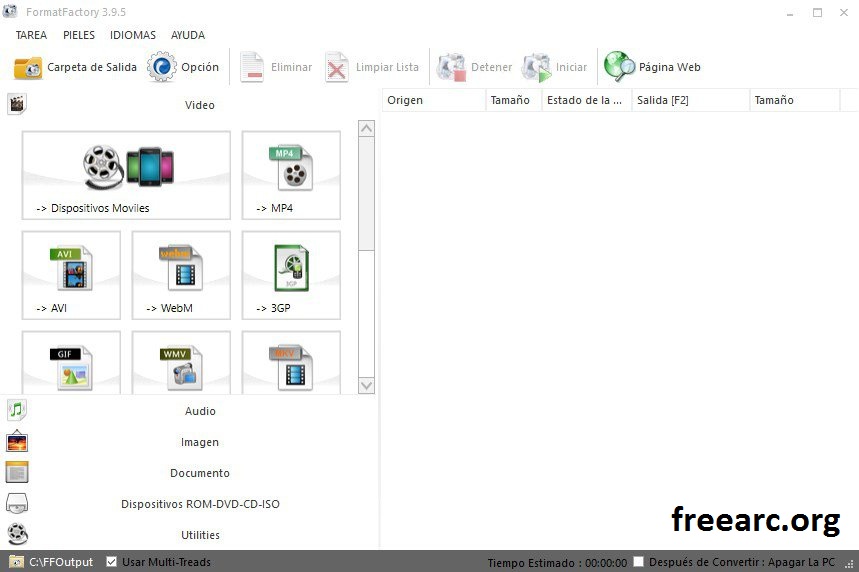The image size is (859, 572).
Task: Open the IDIOMAS menu
Action: pyautogui.click(x=133, y=35)
